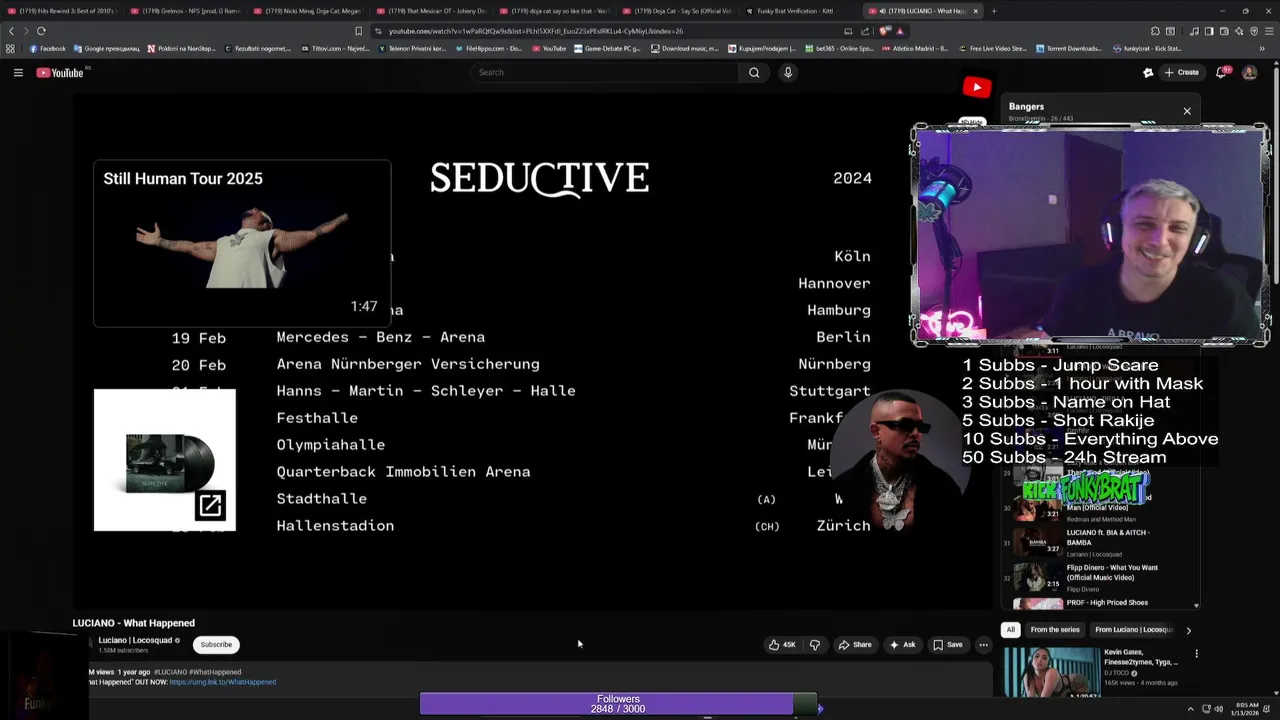Screen dimensions: 1280x720
Task: Go back with the browser back arrow
Action: tap(11, 31)
